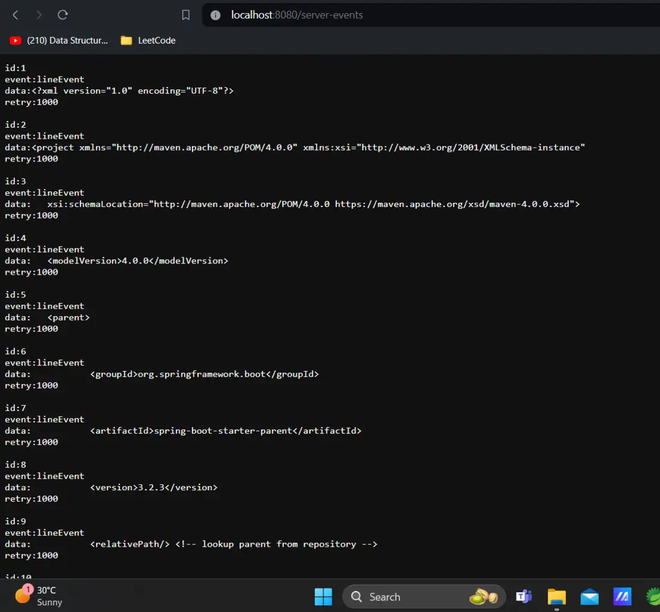Bookmark this page with the bookmark icon
Viewport: 660px width, 612px height.
tap(186, 15)
